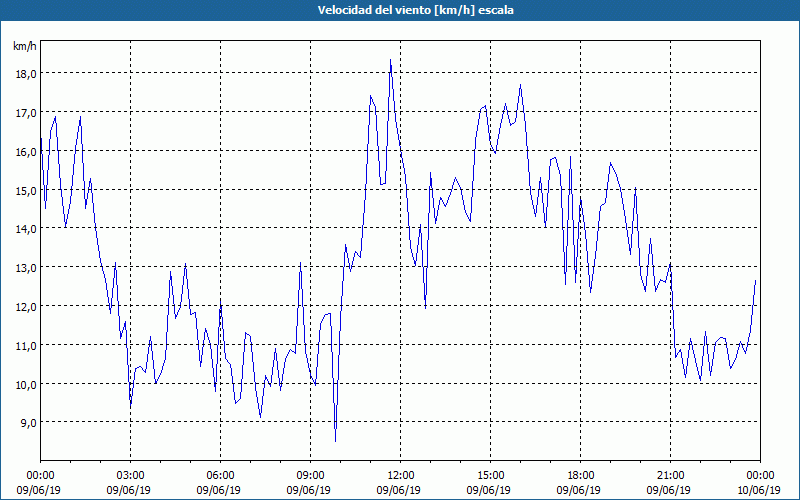Click the 'km/h' axis unit label
Screen dimensions: 800x500
tap(25, 46)
